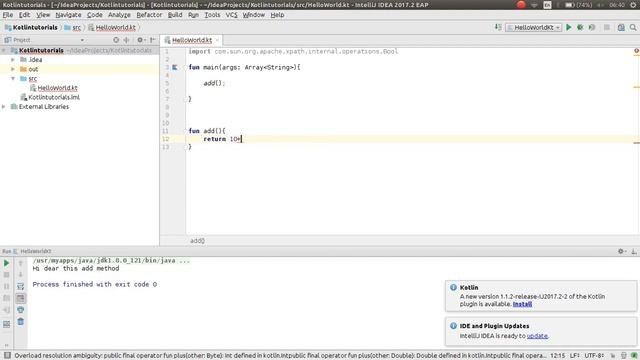
Task: Click the HelloWorld.kt breadcrumb in the navigation bar
Action: tap(116, 27)
